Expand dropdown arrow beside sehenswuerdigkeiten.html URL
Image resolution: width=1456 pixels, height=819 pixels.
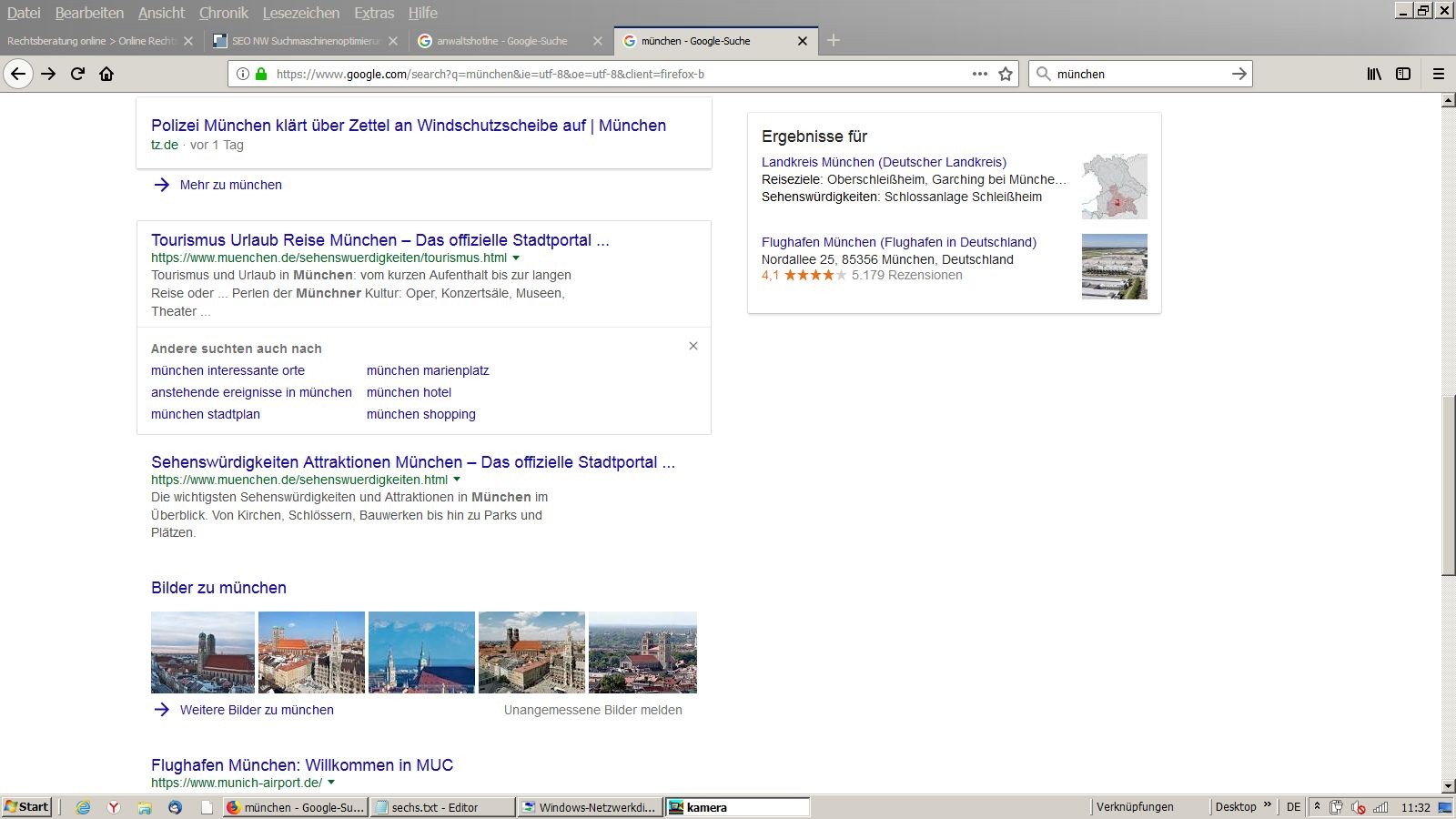pos(457,480)
